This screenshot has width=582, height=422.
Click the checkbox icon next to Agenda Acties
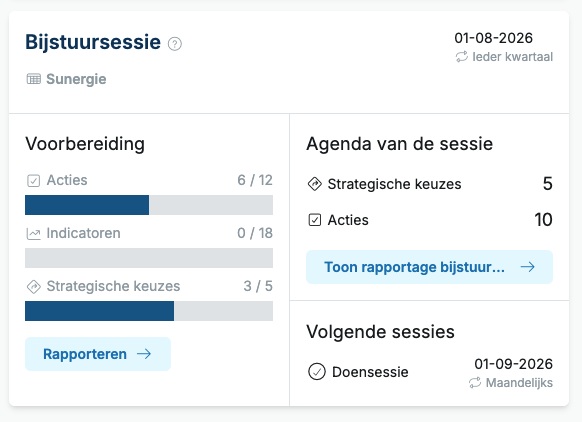click(315, 220)
